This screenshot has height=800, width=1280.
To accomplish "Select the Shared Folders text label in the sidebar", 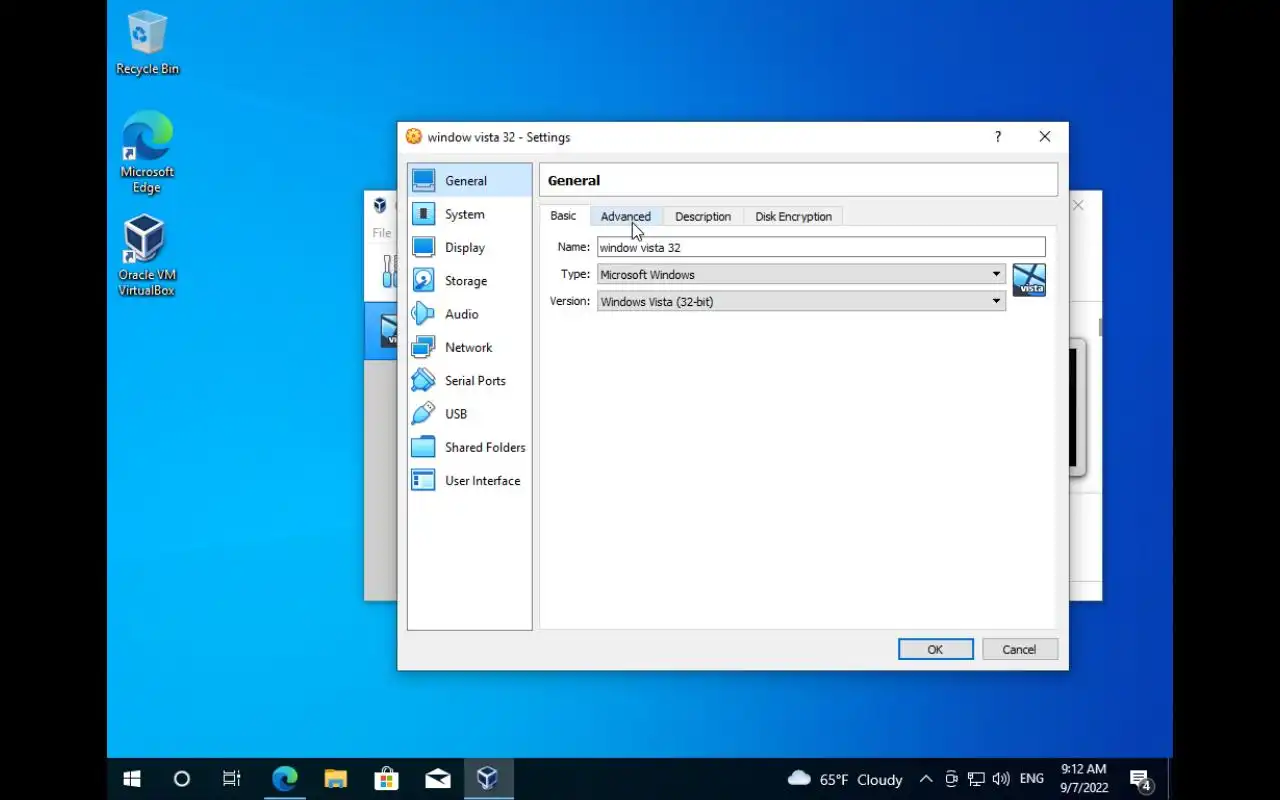I will (x=485, y=447).
